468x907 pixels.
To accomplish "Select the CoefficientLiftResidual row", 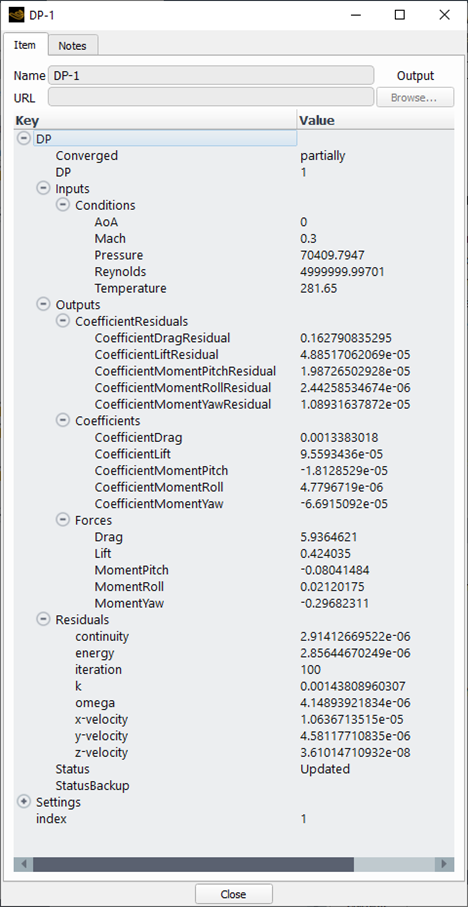I will pos(234,355).
